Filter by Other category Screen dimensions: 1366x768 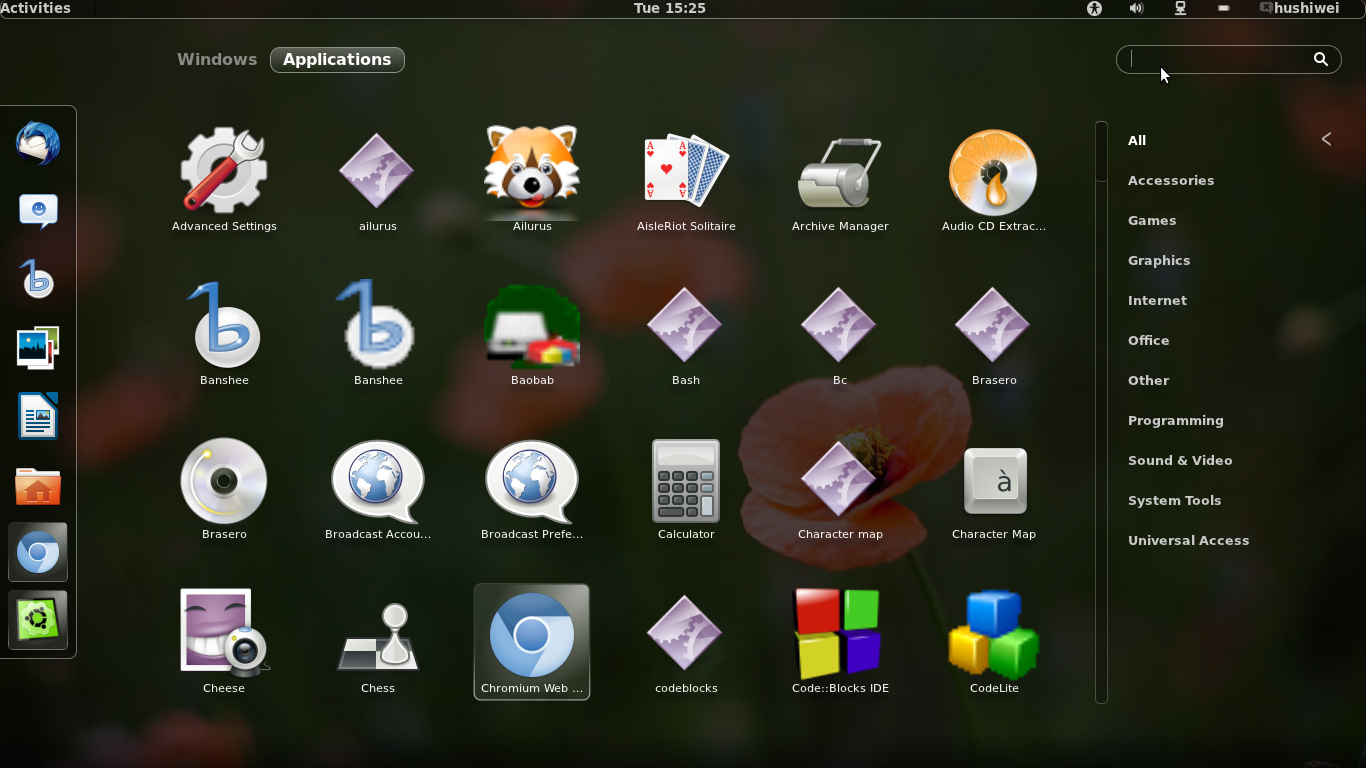click(1148, 380)
